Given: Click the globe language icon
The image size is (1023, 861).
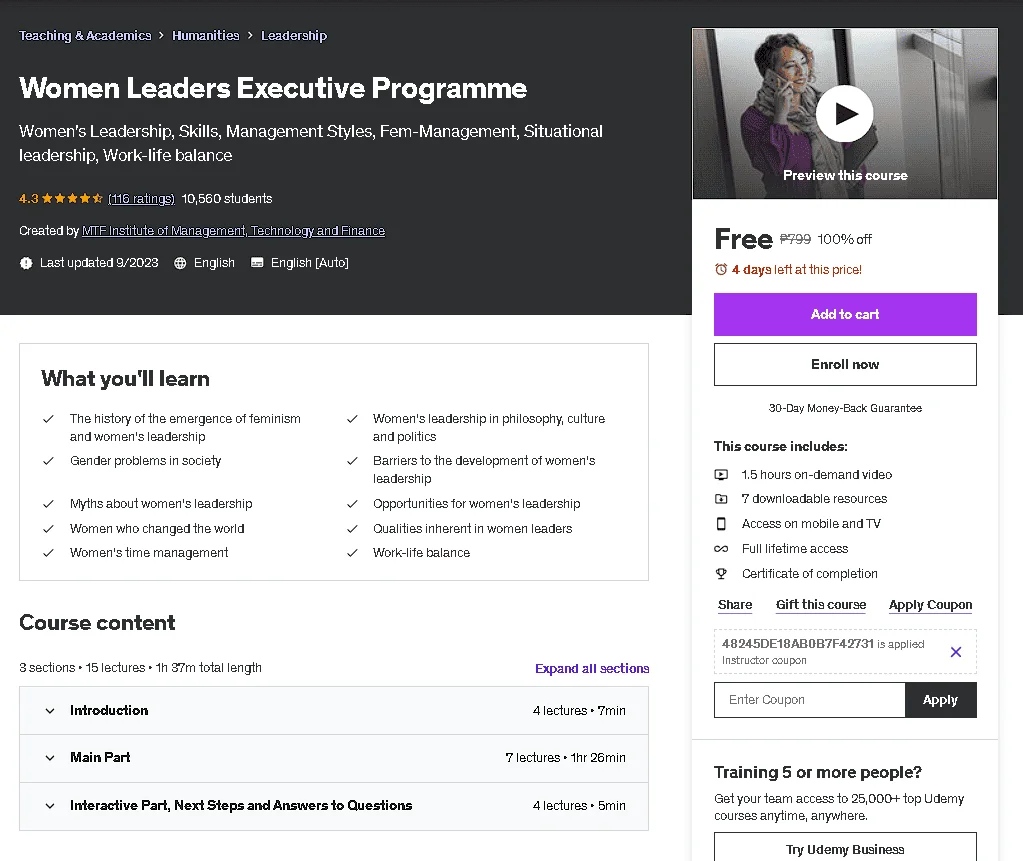Looking at the screenshot, I should pos(180,263).
